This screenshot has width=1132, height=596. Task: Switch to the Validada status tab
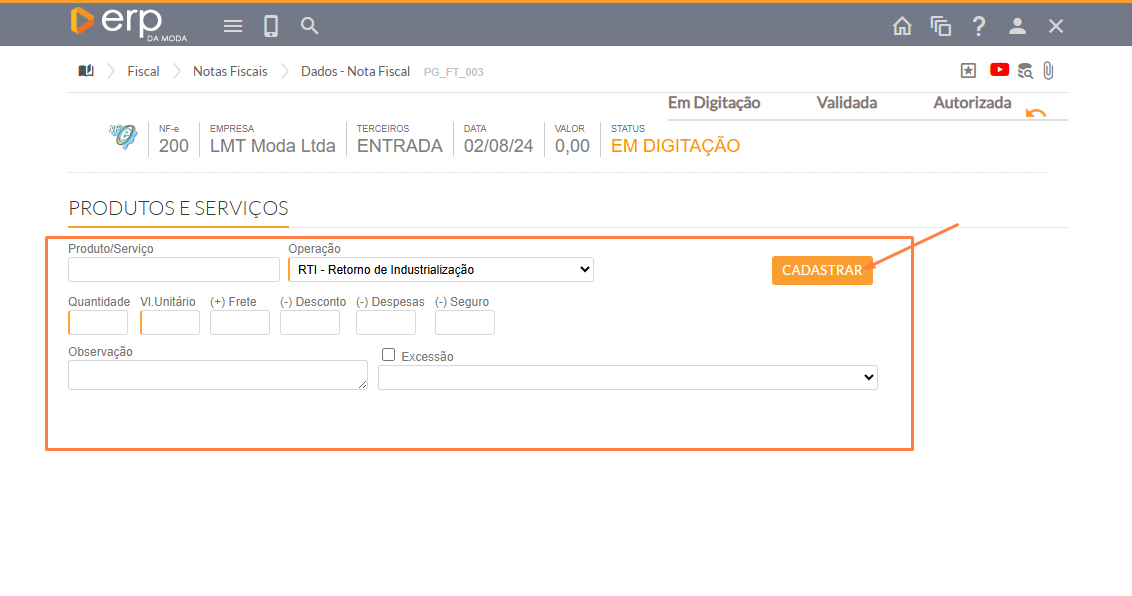[846, 103]
